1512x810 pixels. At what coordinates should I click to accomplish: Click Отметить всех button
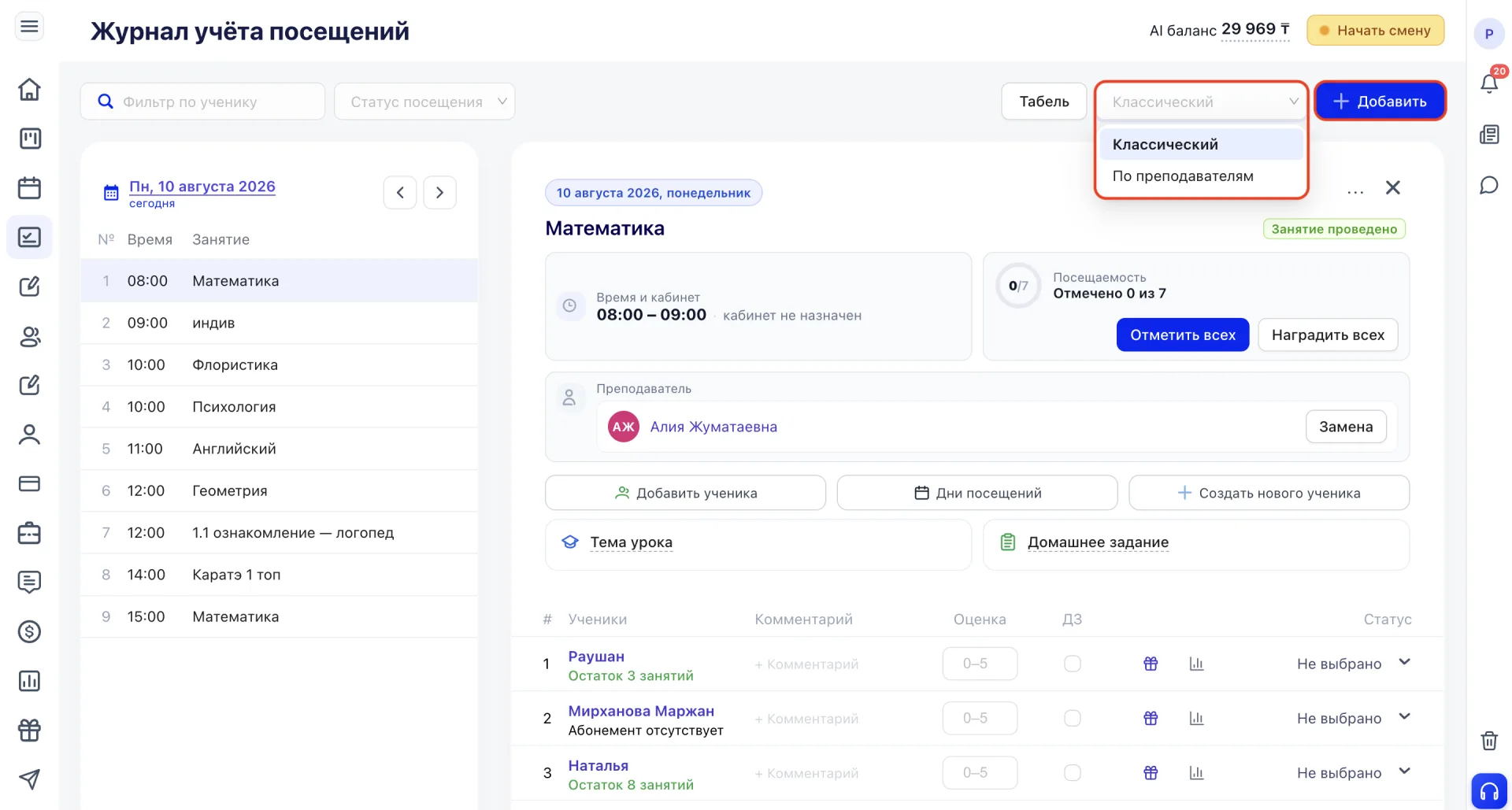click(x=1183, y=335)
